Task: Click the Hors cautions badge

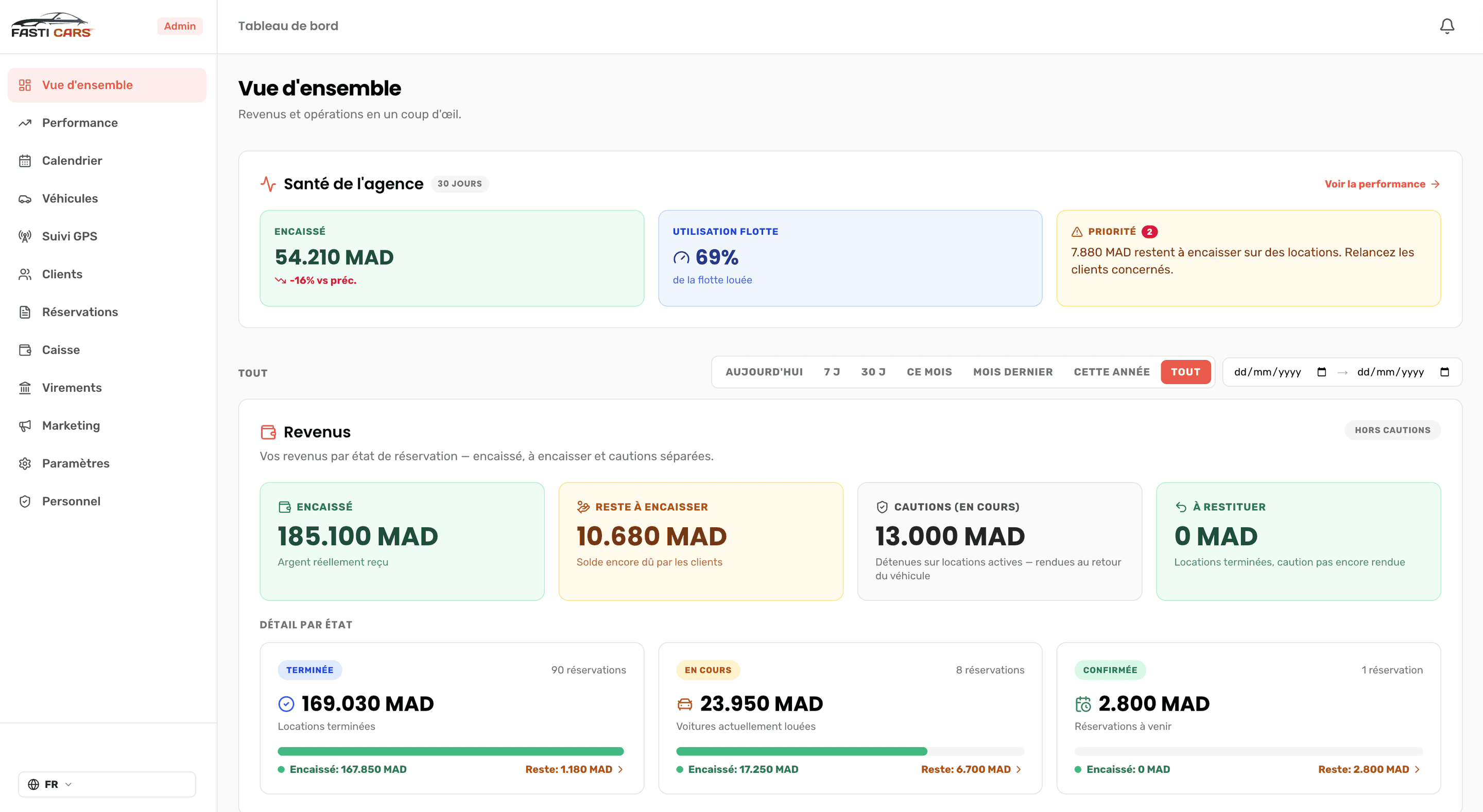Action: pos(1392,430)
